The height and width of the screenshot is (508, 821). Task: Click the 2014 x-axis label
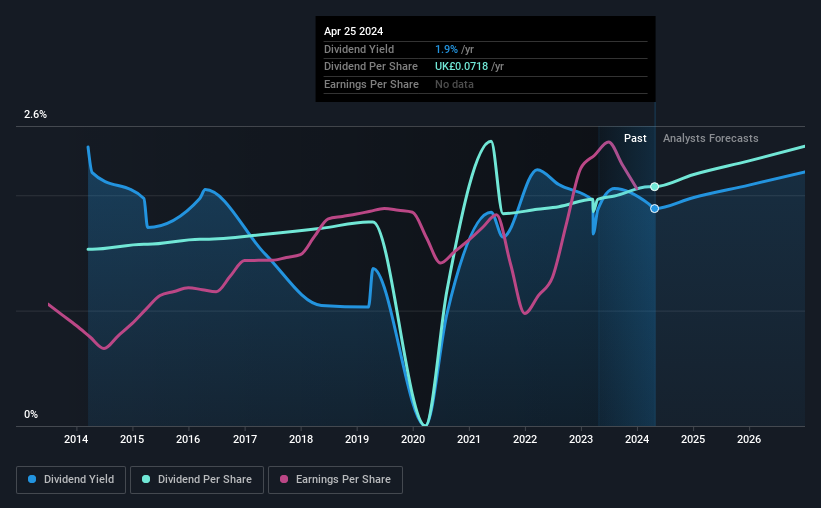point(76,439)
